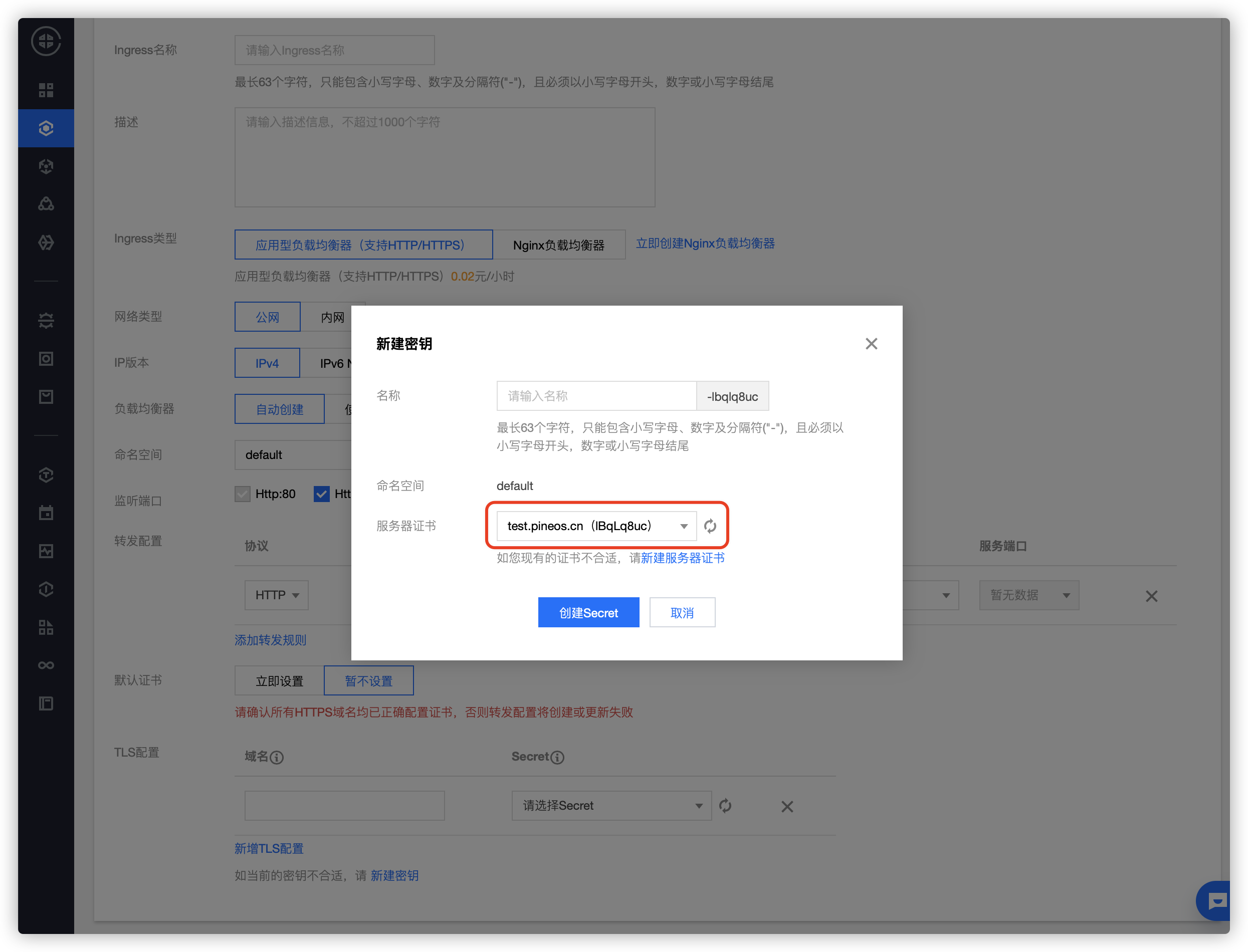1248x952 pixels.
Task: Close the 新建密钥 dialog
Action: (x=872, y=344)
